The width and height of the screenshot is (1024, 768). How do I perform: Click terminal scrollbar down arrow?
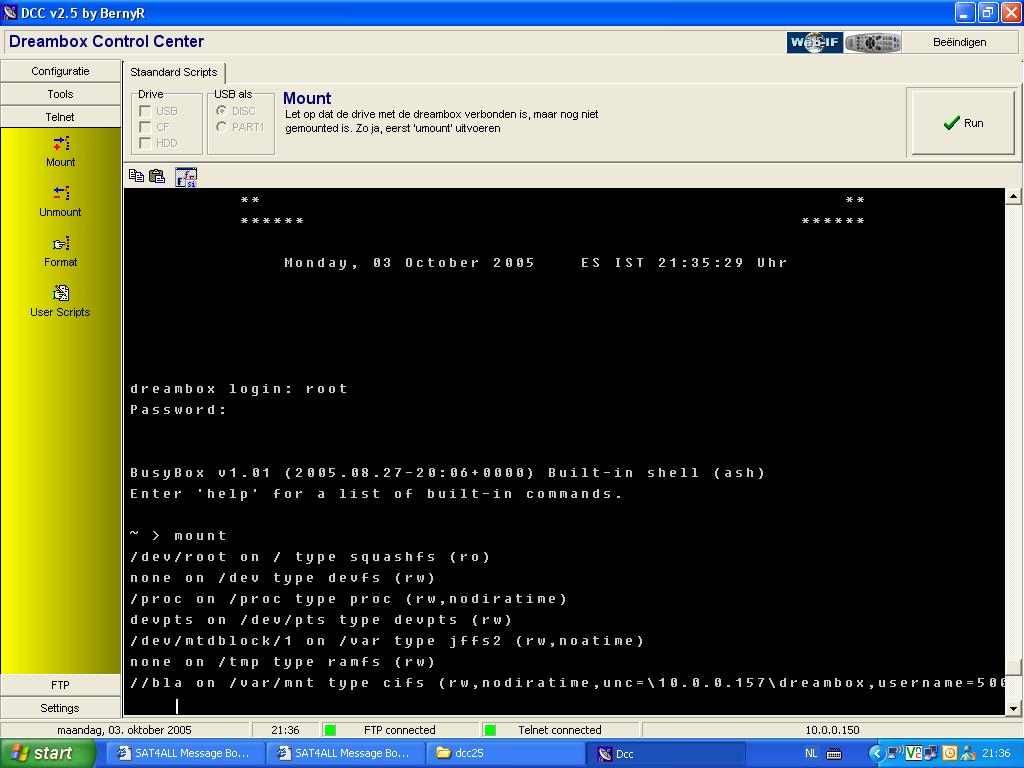point(1014,708)
